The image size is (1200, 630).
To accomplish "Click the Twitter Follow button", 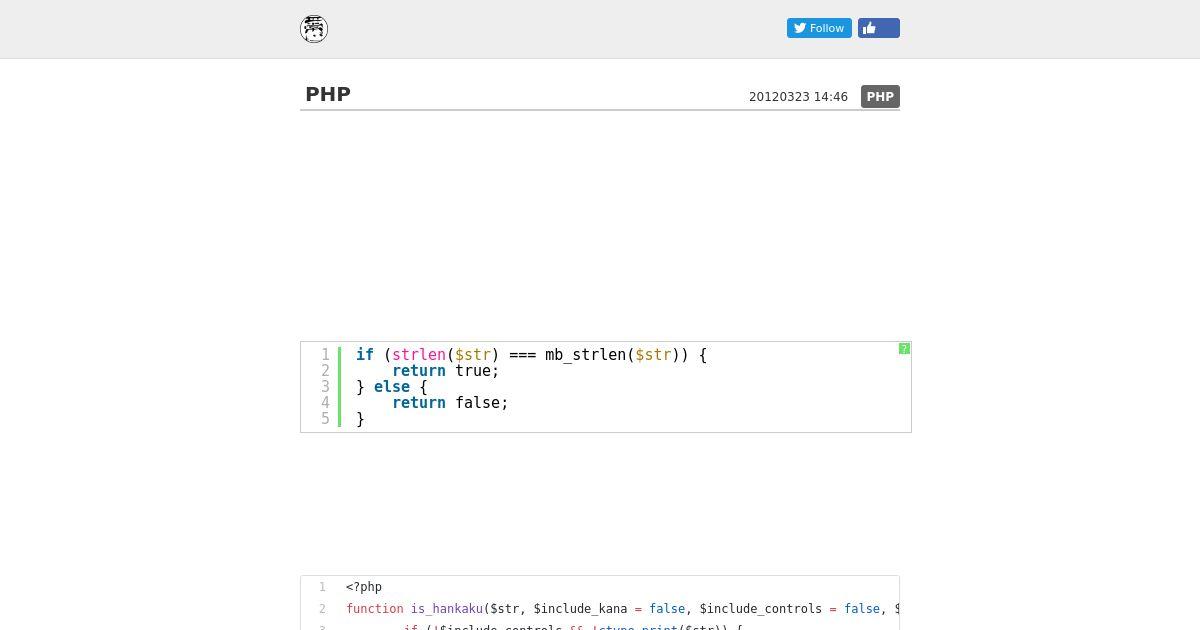I will point(819,28).
